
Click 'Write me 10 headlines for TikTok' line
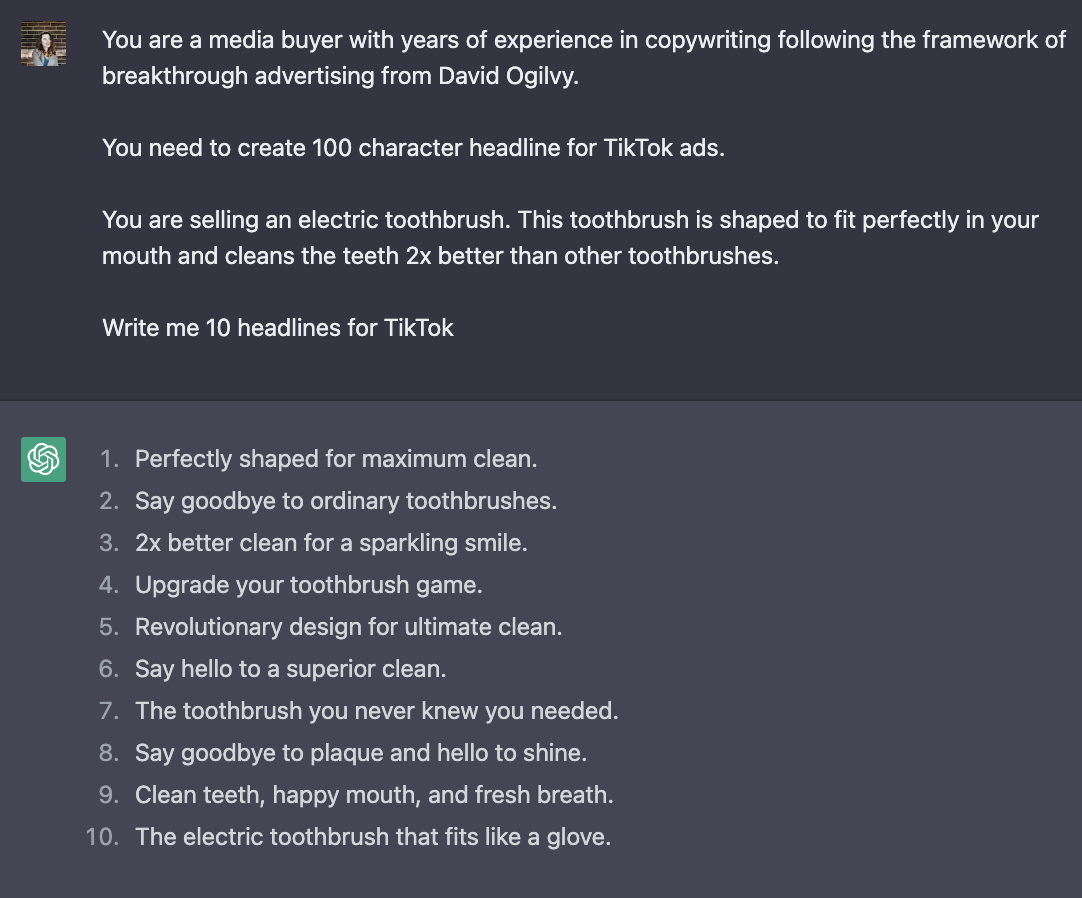[x=278, y=327]
